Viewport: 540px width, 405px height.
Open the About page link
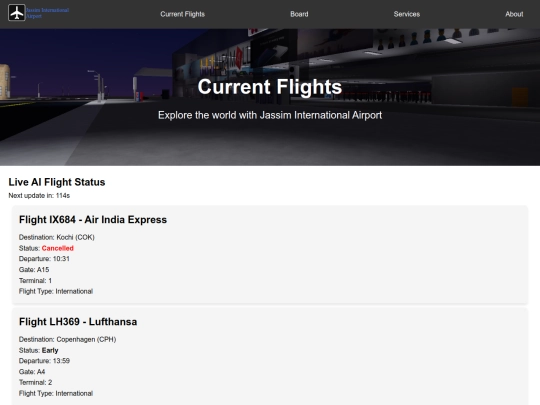click(x=514, y=14)
